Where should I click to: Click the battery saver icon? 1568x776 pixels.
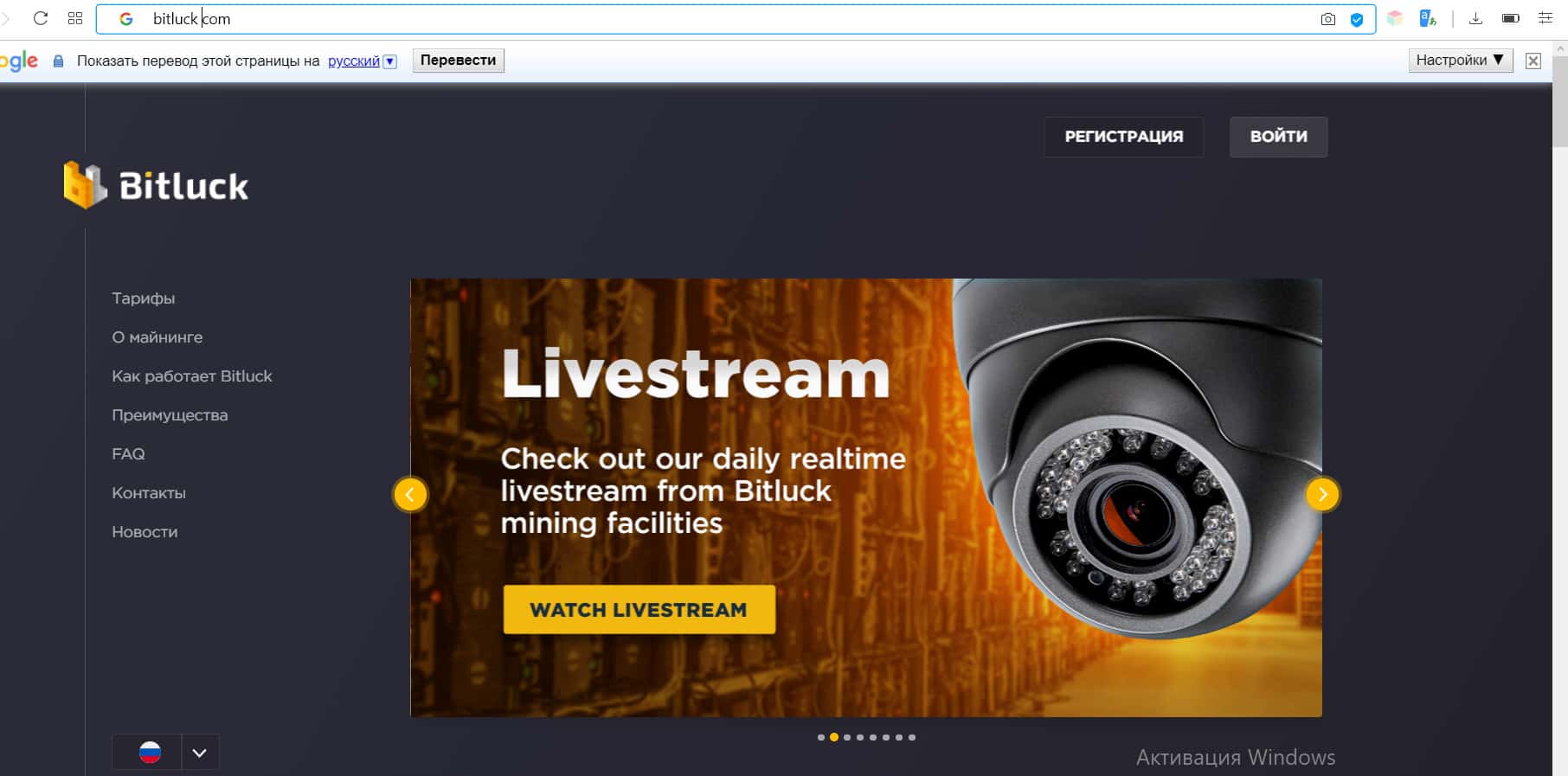click(1511, 18)
